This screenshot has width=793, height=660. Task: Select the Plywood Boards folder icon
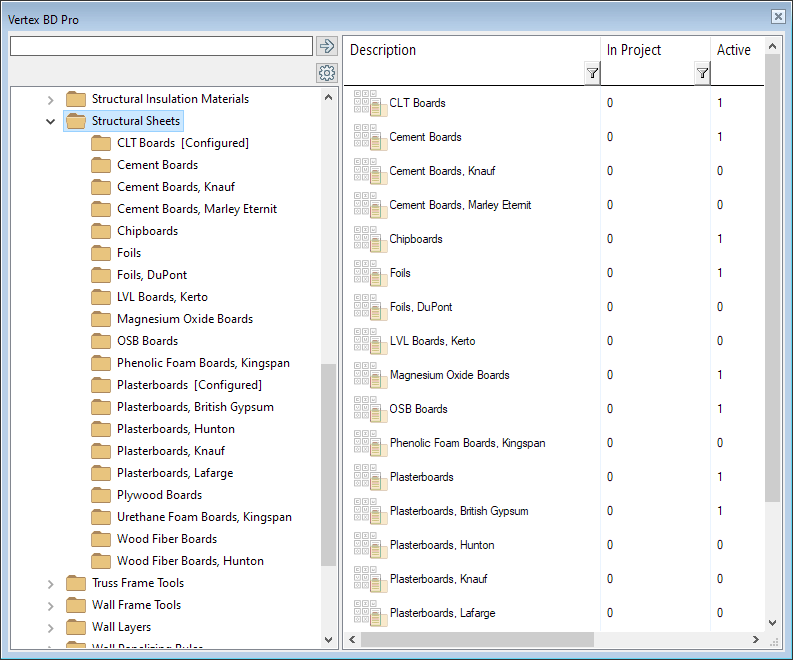[x=101, y=495]
